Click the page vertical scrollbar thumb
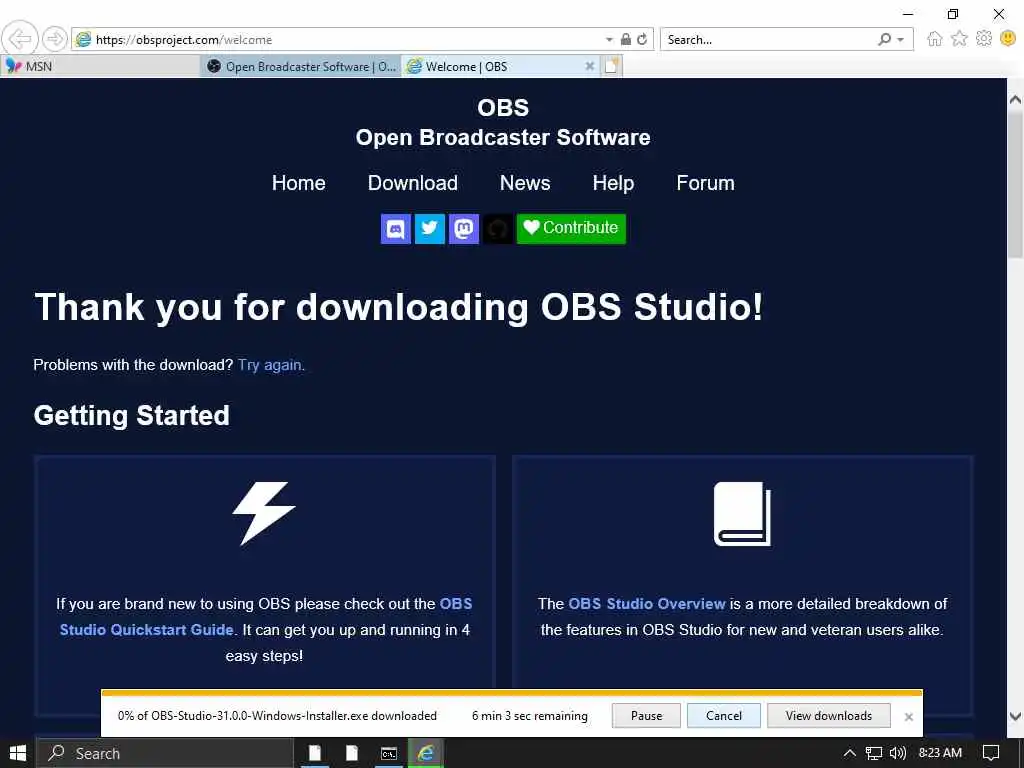The image size is (1024, 768). pyautogui.click(x=1015, y=186)
